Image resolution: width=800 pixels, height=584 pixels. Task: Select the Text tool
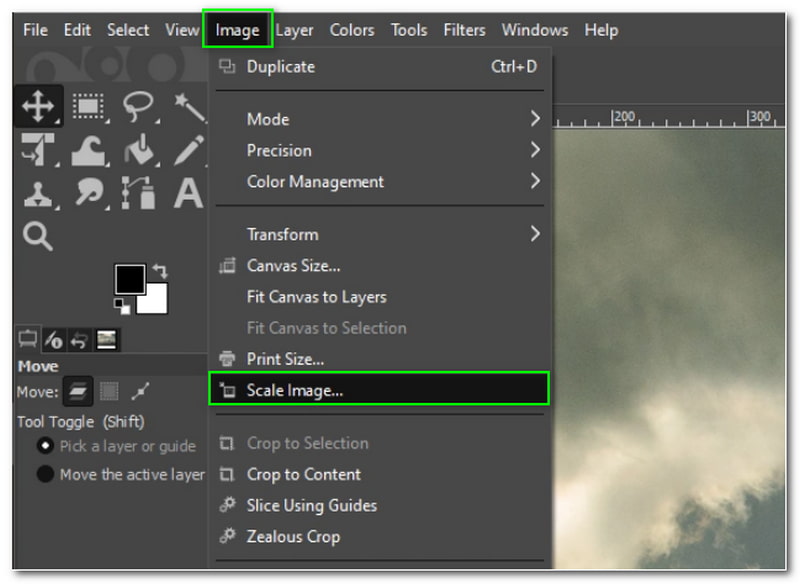(187, 194)
